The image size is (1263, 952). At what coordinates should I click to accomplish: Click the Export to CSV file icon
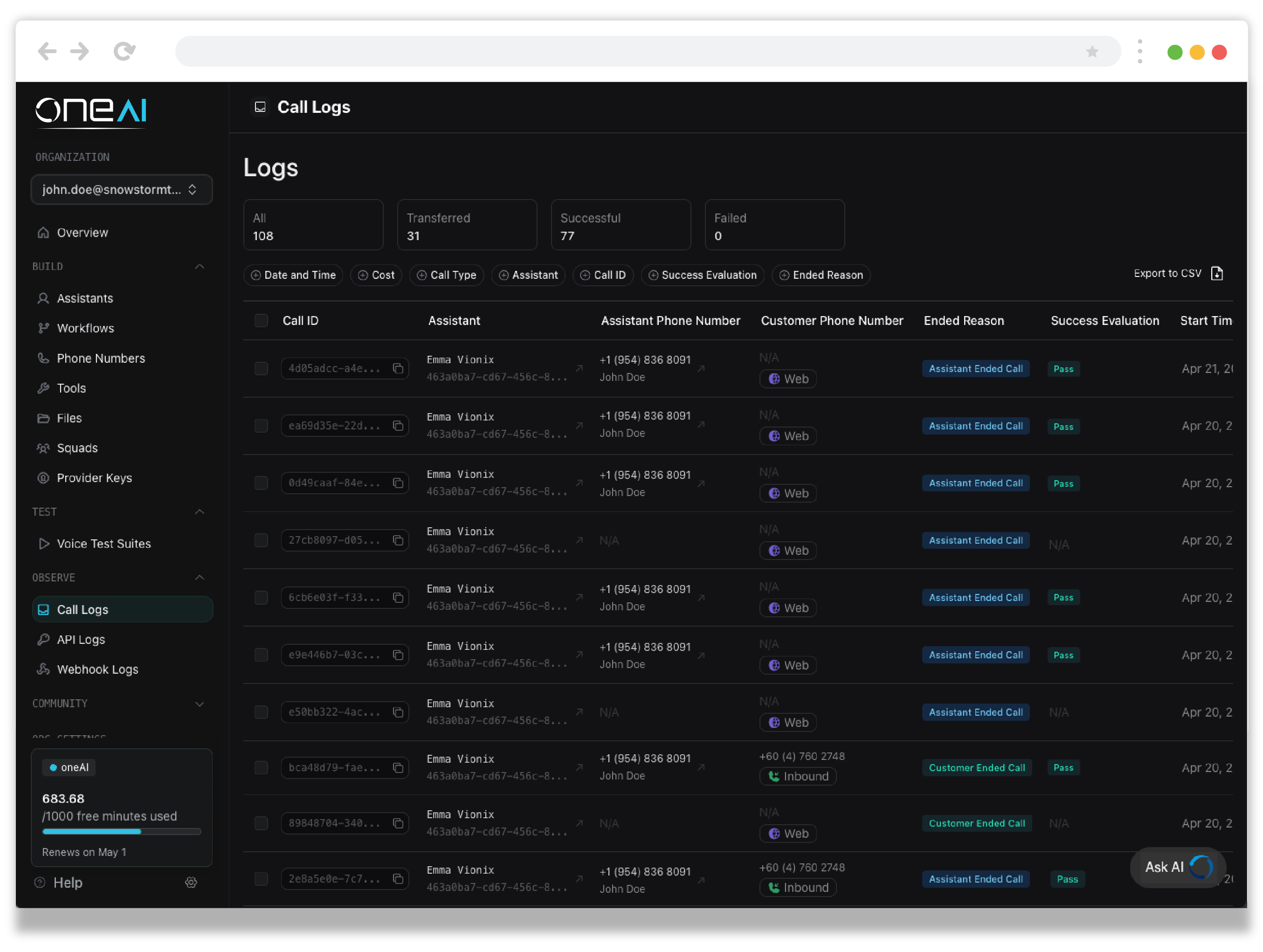(x=1217, y=274)
